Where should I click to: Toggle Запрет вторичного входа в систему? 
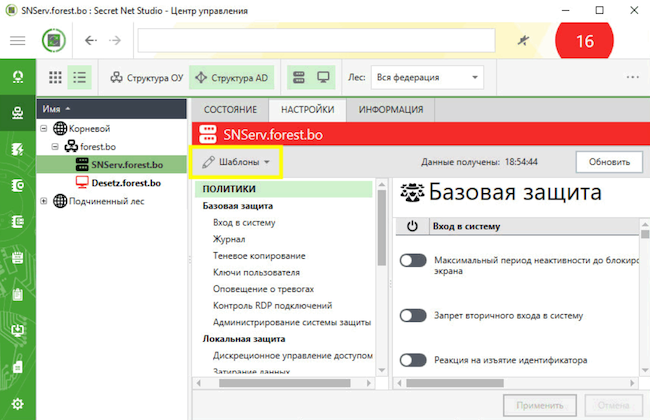pyautogui.click(x=413, y=316)
